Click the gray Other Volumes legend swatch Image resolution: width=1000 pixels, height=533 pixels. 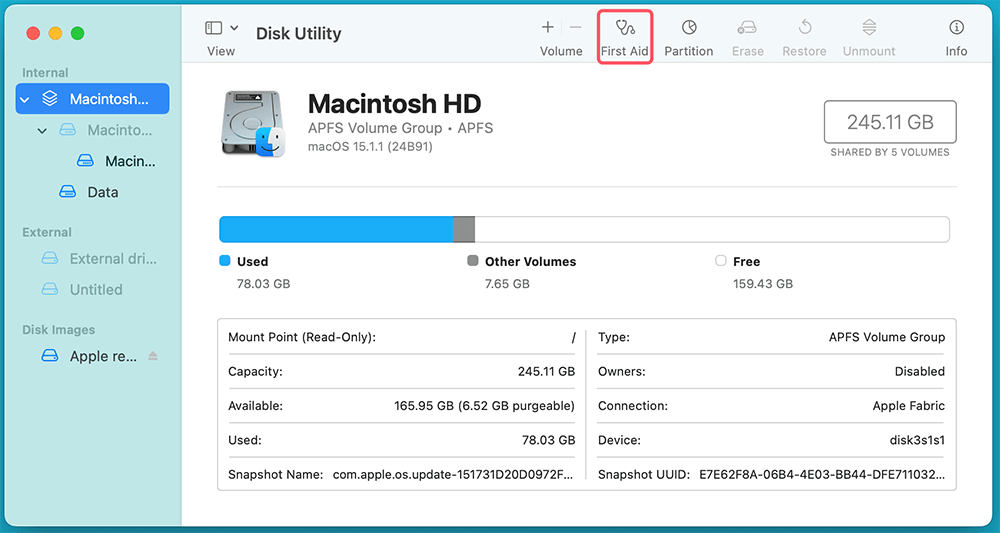click(473, 261)
